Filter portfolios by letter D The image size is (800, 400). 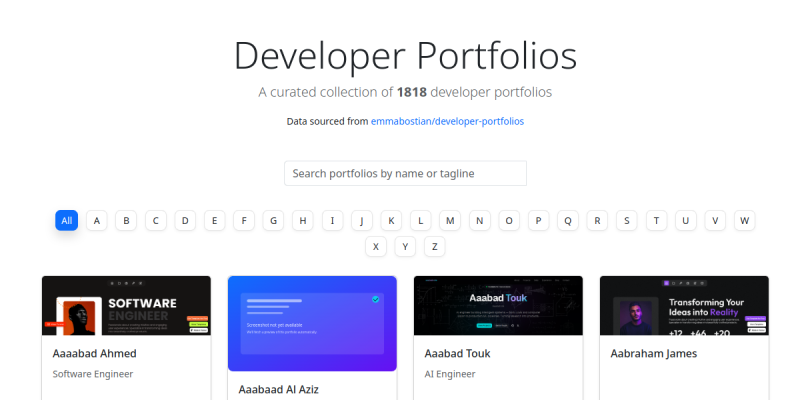tap(185, 220)
